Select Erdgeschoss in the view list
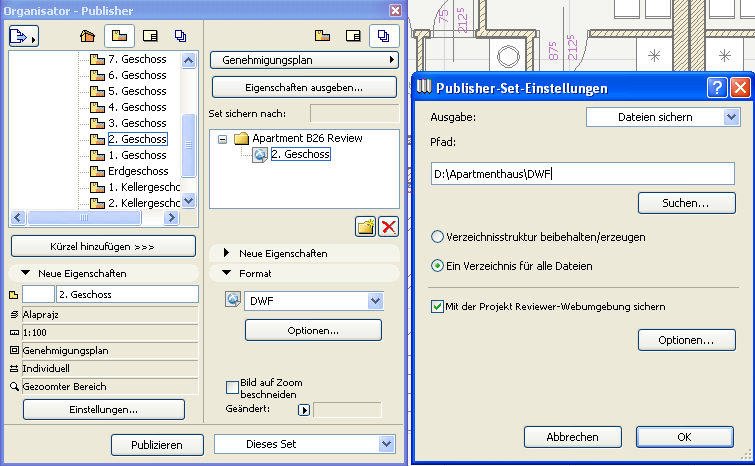 [x=138, y=171]
